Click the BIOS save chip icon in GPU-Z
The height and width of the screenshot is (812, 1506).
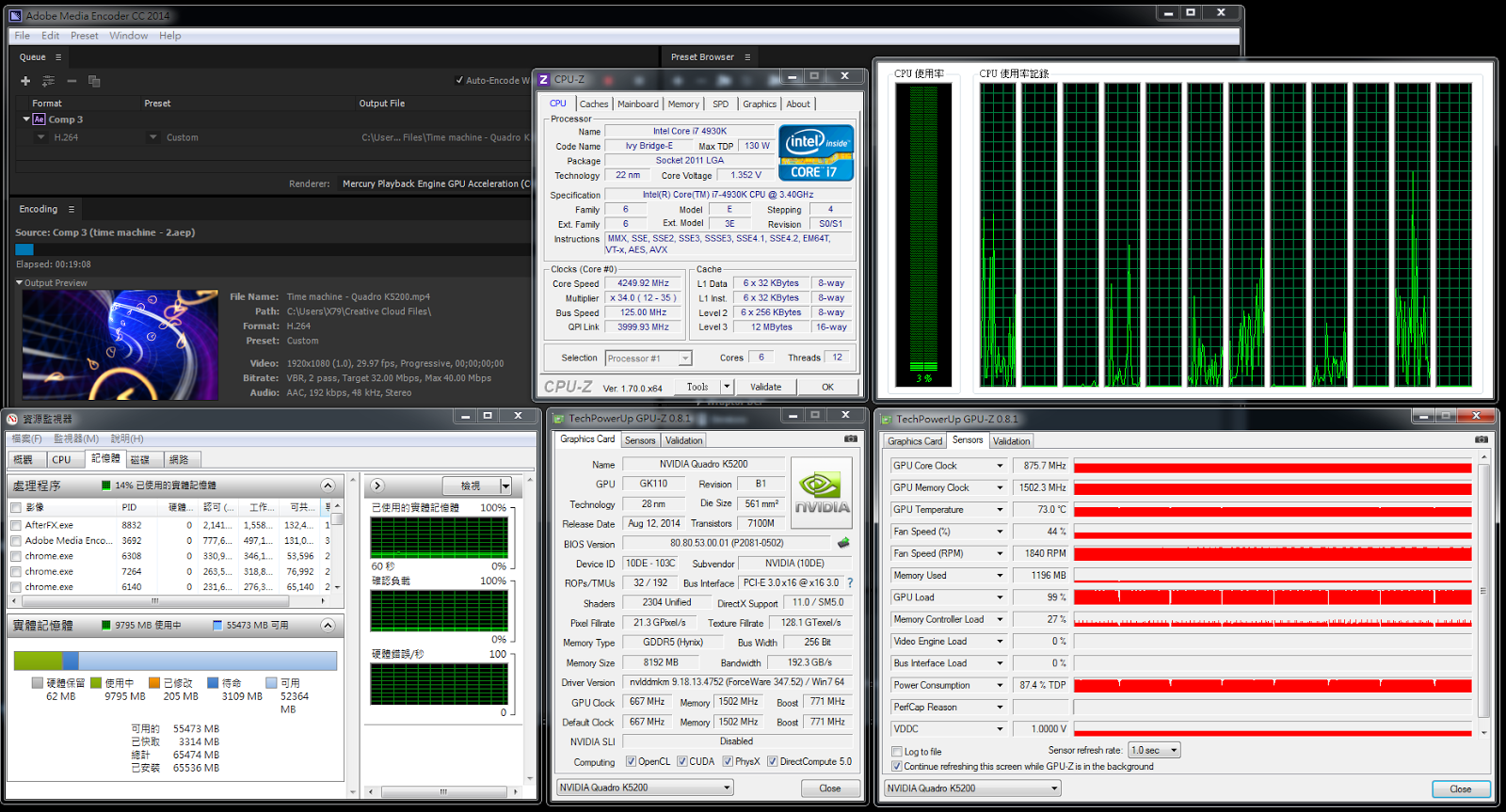[843, 543]
